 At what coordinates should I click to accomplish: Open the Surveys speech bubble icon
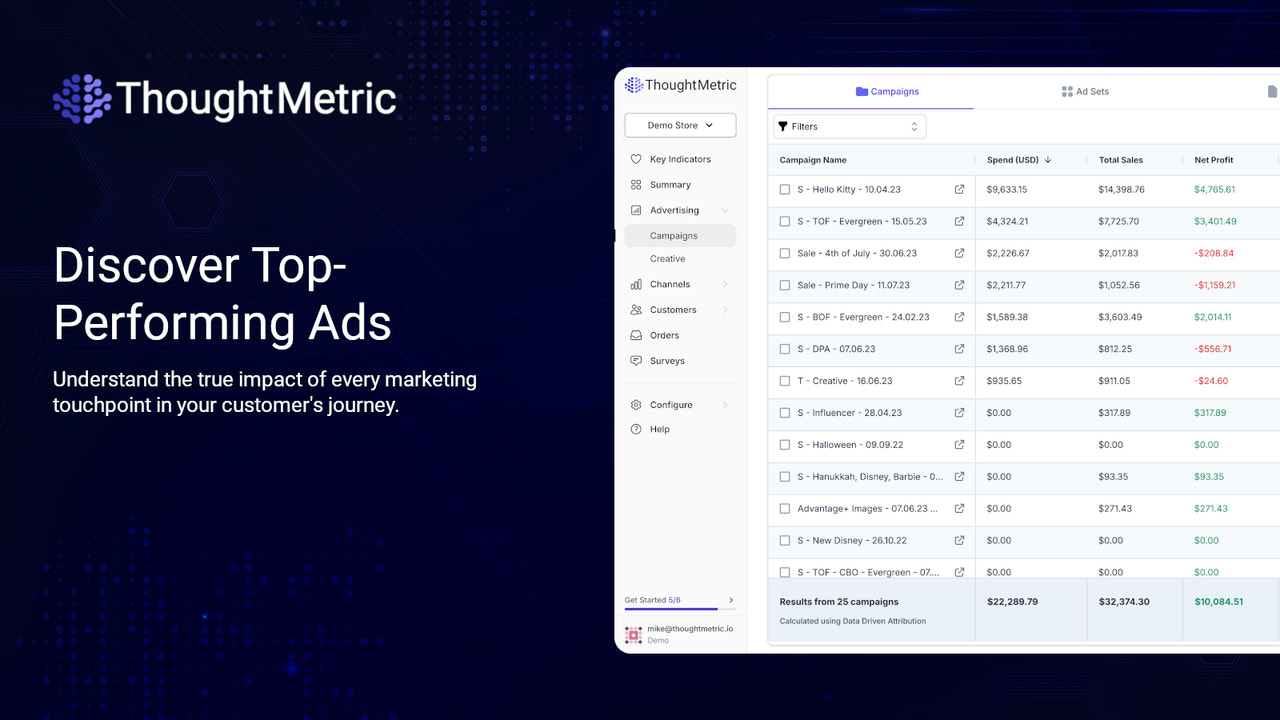click(x=636, y=360)
